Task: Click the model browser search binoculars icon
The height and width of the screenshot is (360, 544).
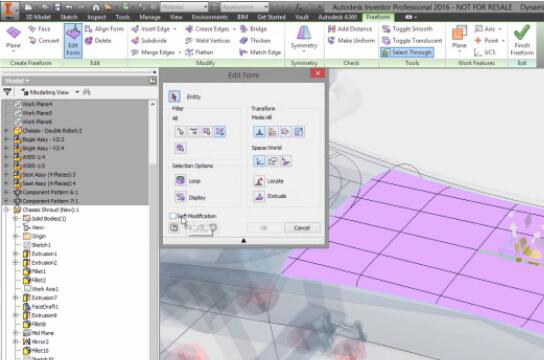Action: coord(87,92)
